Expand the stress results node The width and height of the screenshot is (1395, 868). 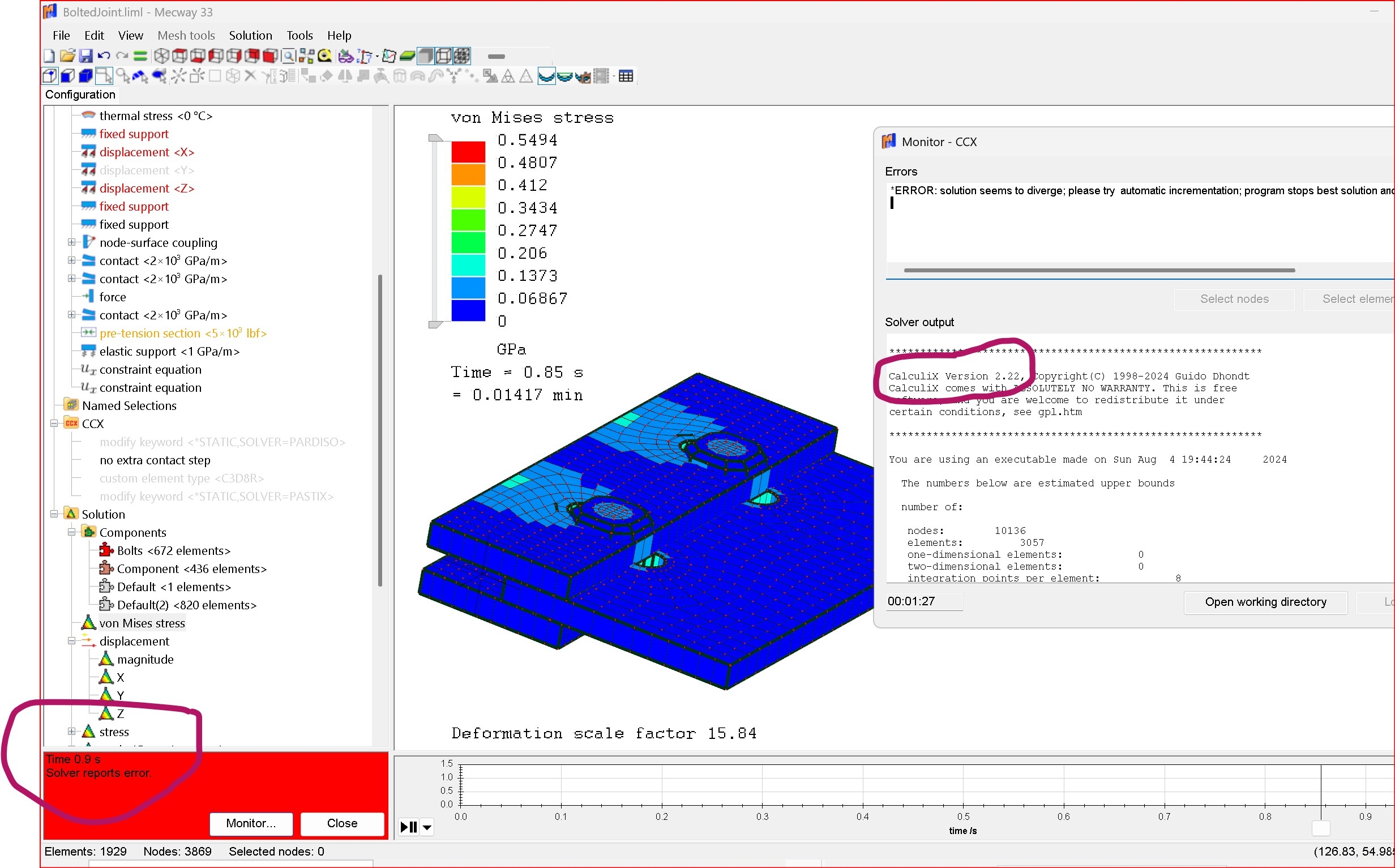71,732
